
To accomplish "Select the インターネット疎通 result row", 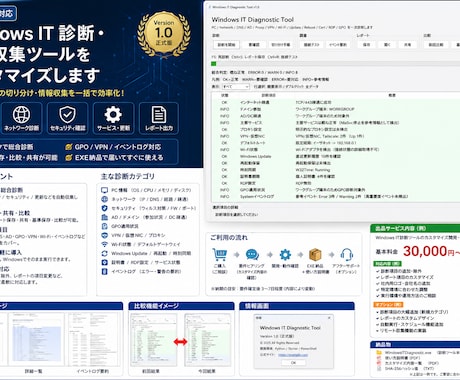I will click(x=336, y=102).
